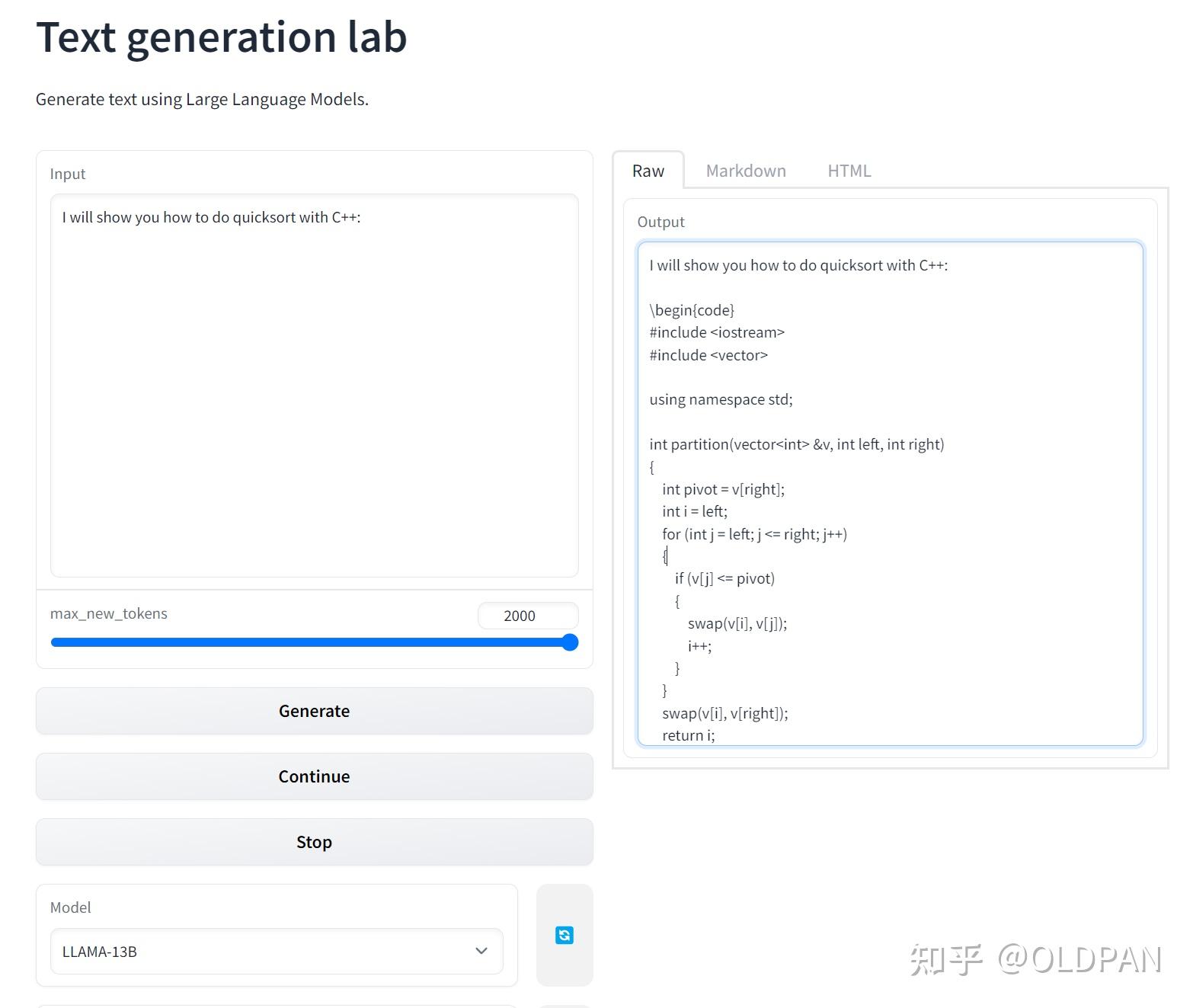This screenshot has width=1193, height=1008.
Task: Grab the max_new_tokens slider handle
Action: (570, 642)
